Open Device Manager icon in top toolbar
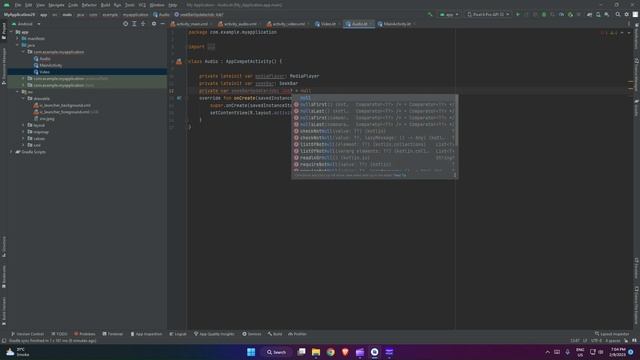The height and width of the screenshot is (360, 640). point(598,14)
